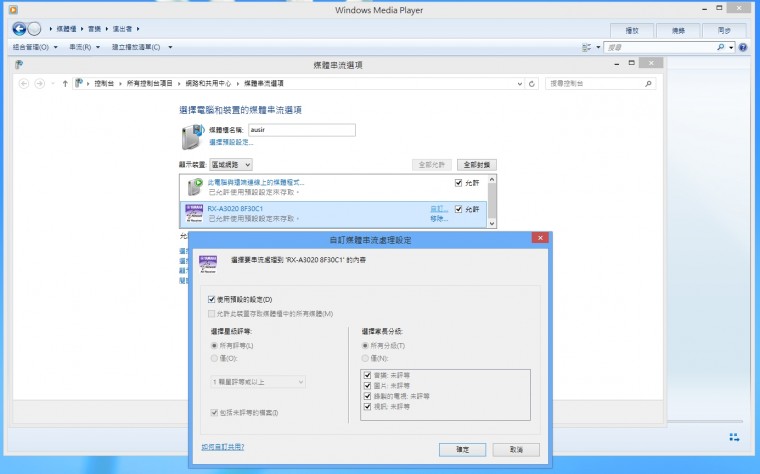760x474 pixels.
Task: Click the Customize link for RX-A3020
Action: click(x=439, y=209)
